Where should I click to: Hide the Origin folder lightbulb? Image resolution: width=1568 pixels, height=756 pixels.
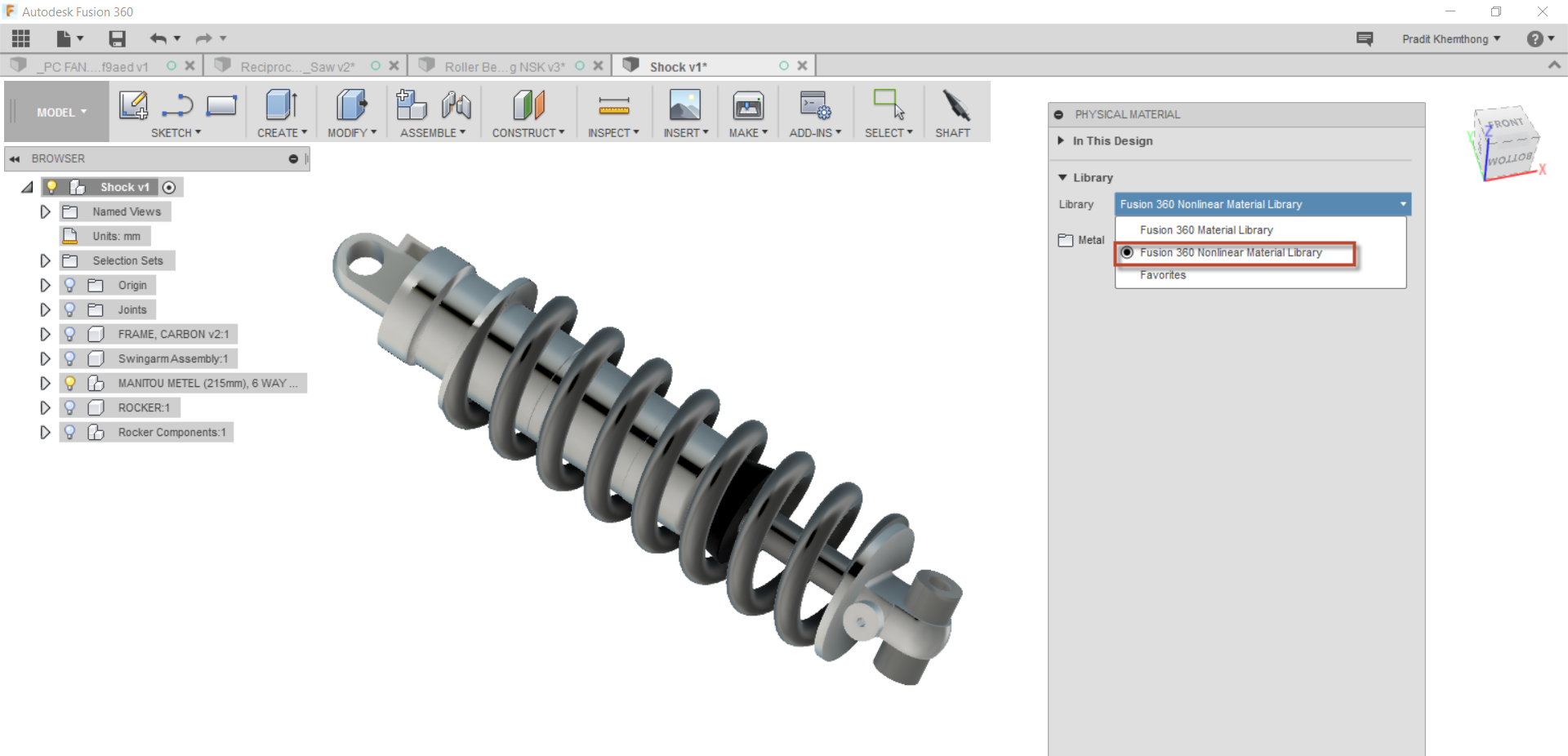coord(70,285)
